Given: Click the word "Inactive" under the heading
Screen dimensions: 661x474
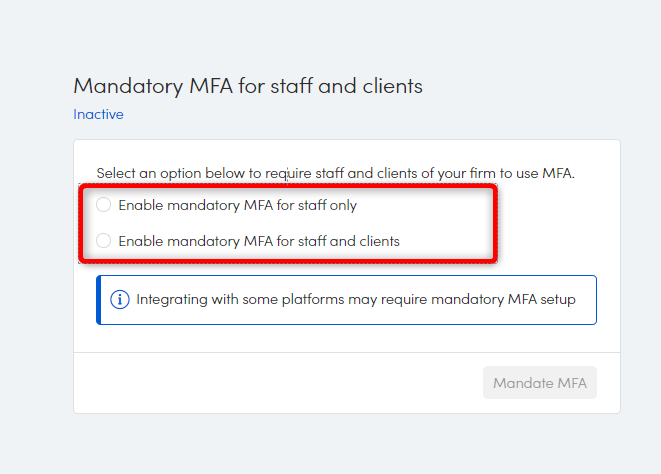Looking at the screenshot, I should click(98, 115).
